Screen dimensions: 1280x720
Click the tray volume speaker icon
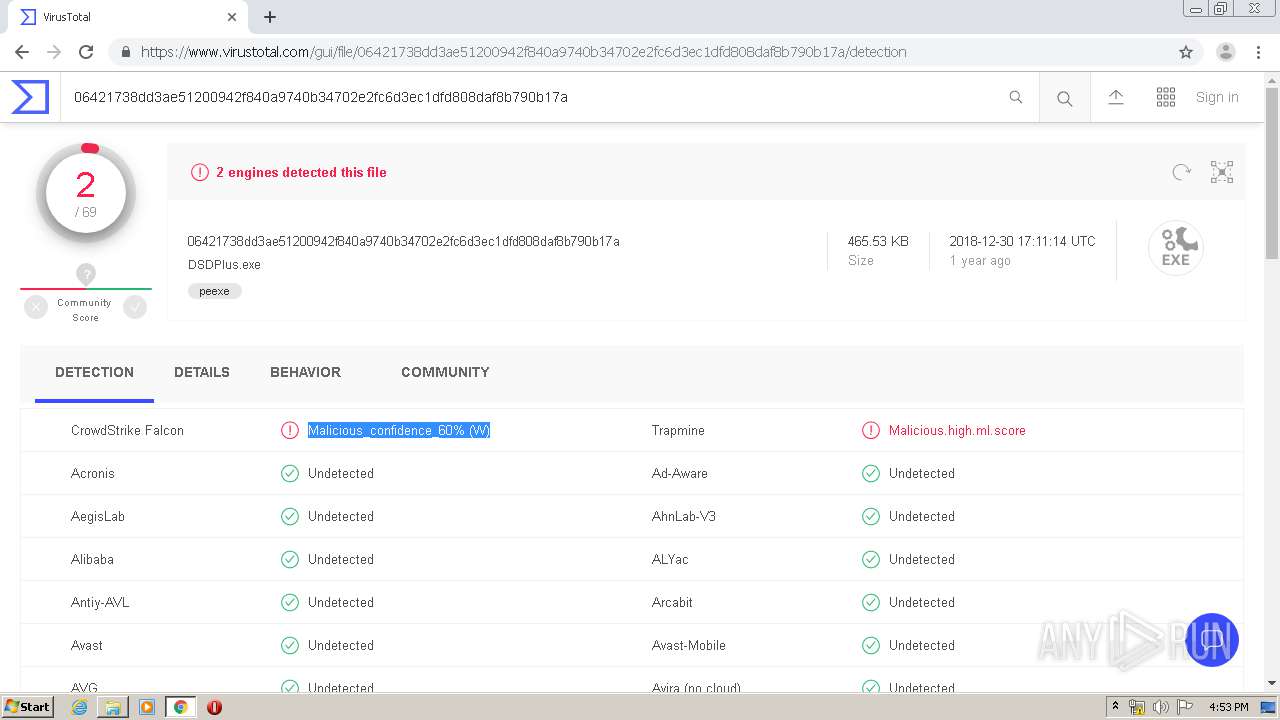1160,707
